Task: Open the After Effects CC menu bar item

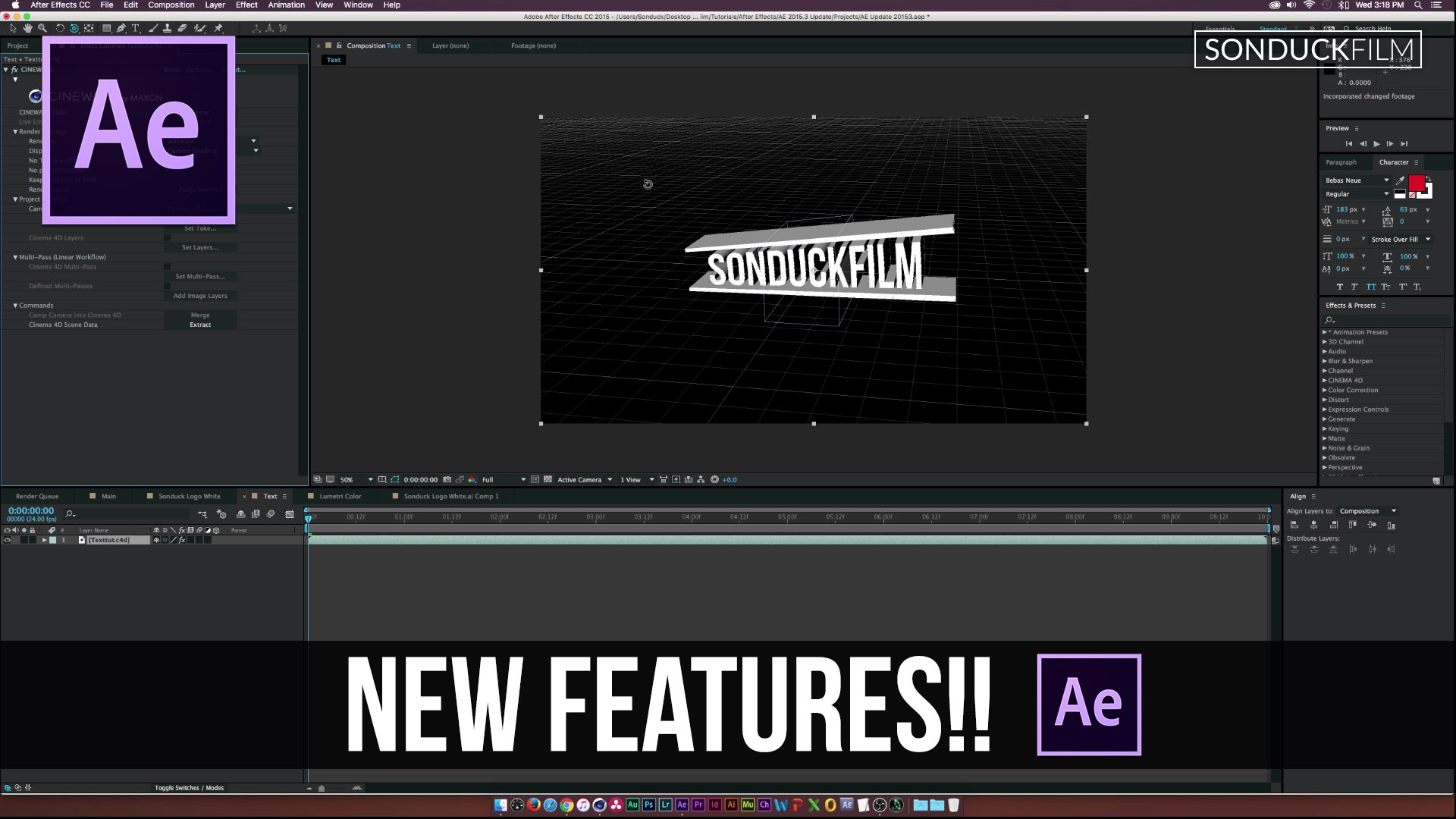Action: (x=61, y=4)
